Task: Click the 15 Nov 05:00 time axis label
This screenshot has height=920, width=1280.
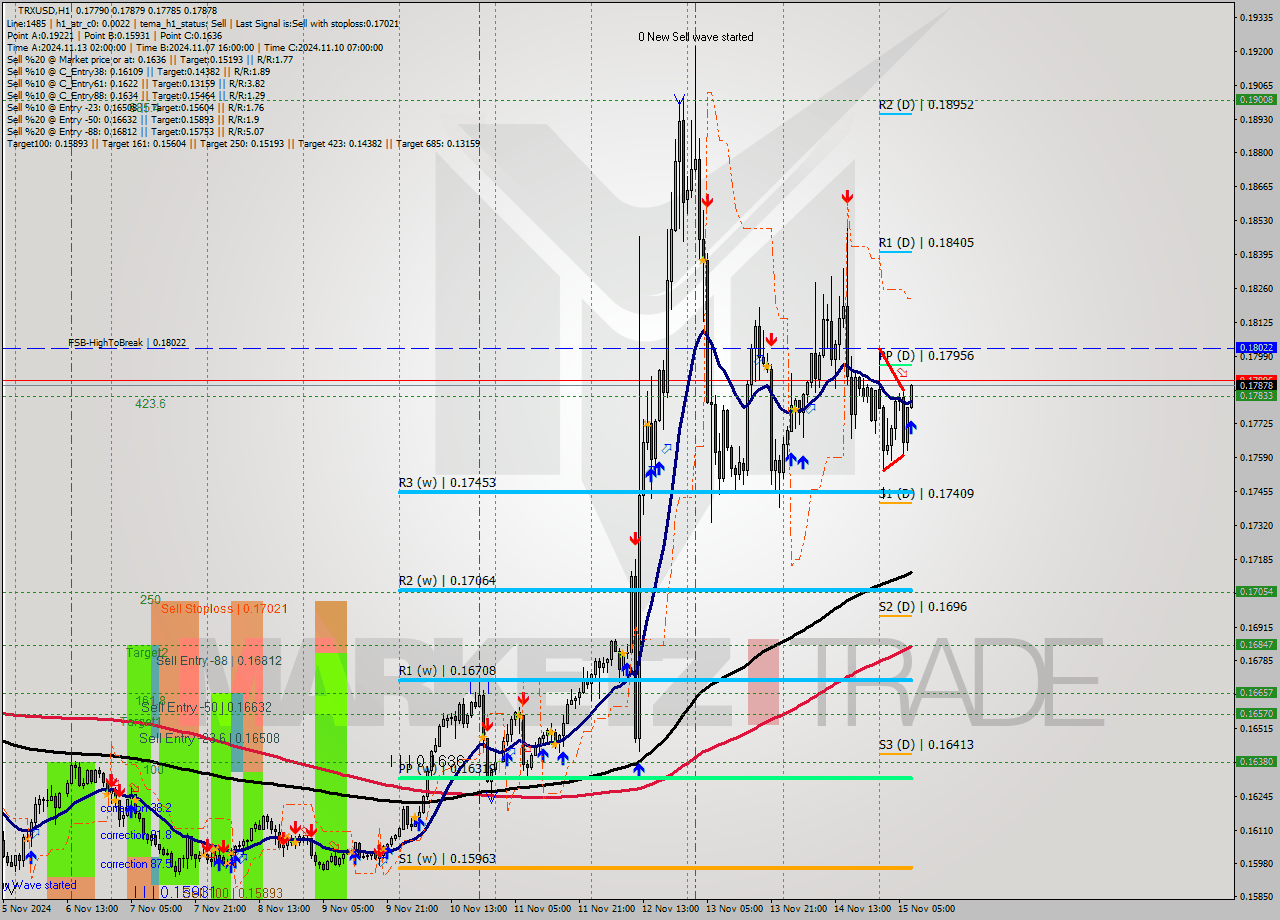Action: (927, 909)
